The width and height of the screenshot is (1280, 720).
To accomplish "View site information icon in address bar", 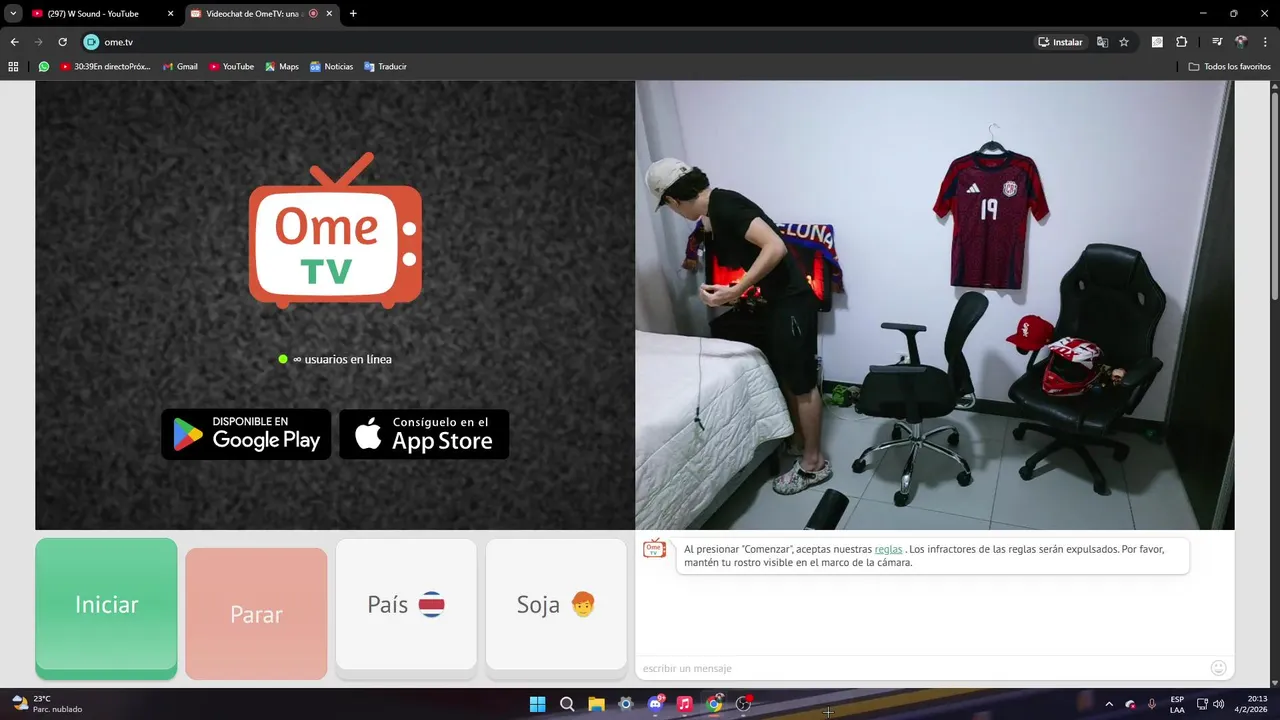I will (x=91, y=42).
